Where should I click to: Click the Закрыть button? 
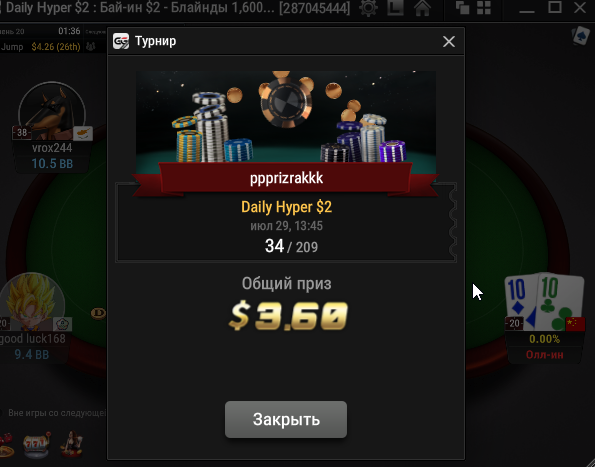tap(286, 419)
